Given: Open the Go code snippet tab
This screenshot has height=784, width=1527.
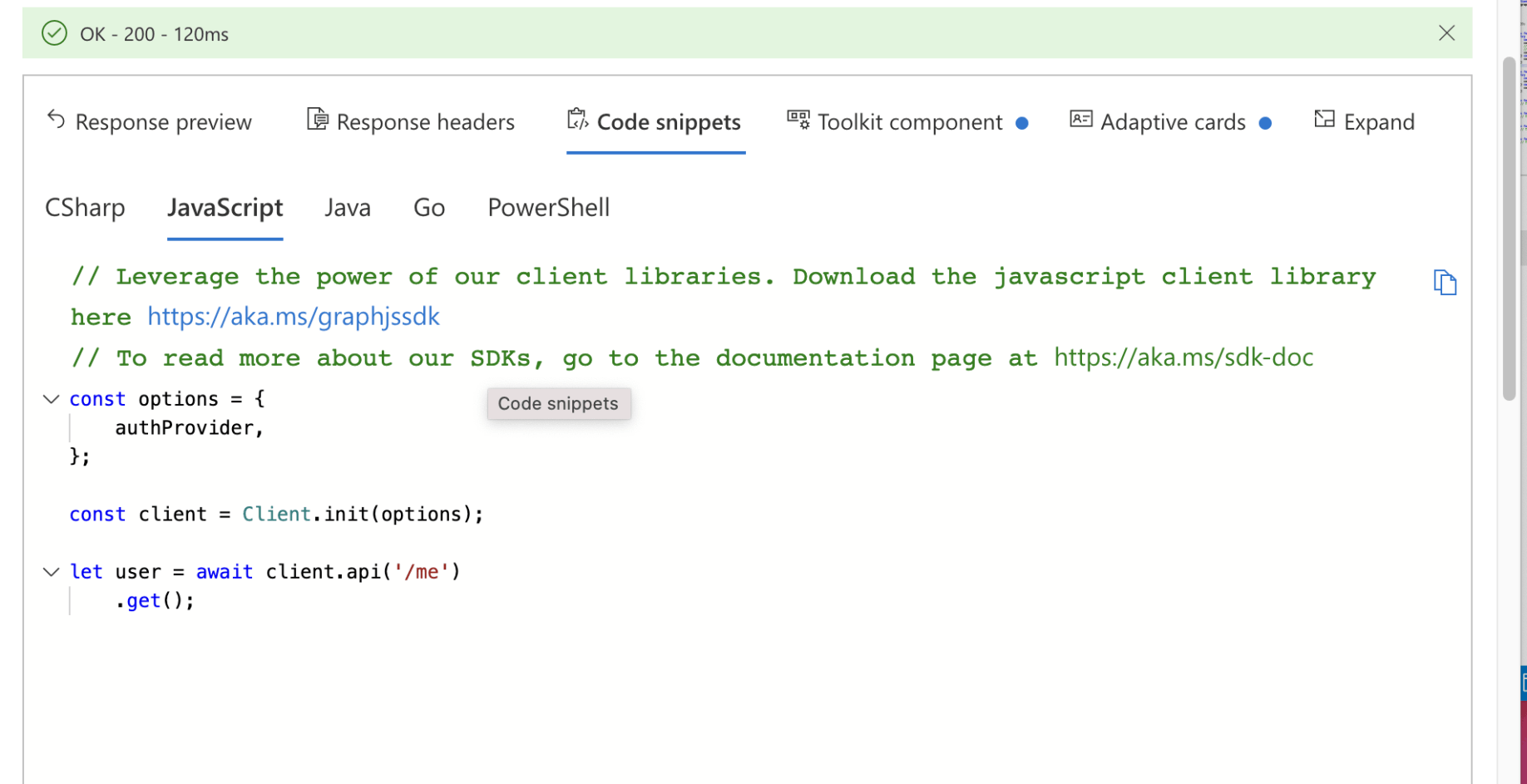Looking at the screenshot, I should point(429,208).
